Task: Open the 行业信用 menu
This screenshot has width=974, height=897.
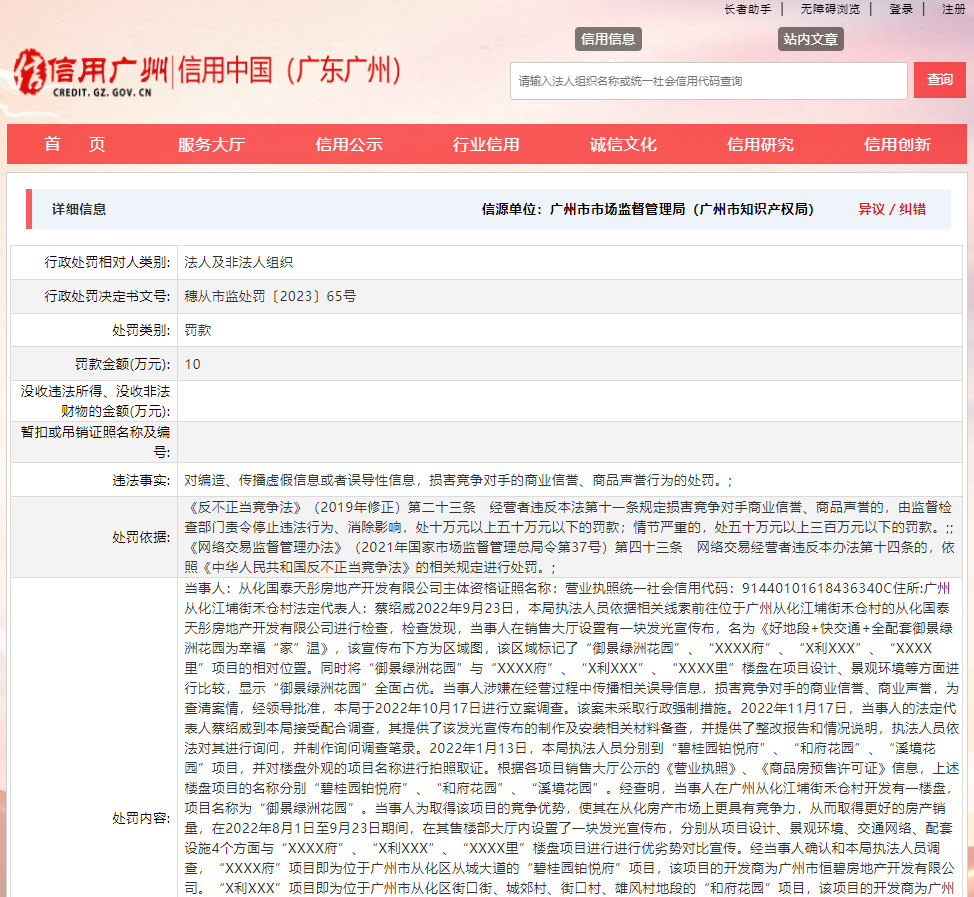Action: [x=486, y=144]
